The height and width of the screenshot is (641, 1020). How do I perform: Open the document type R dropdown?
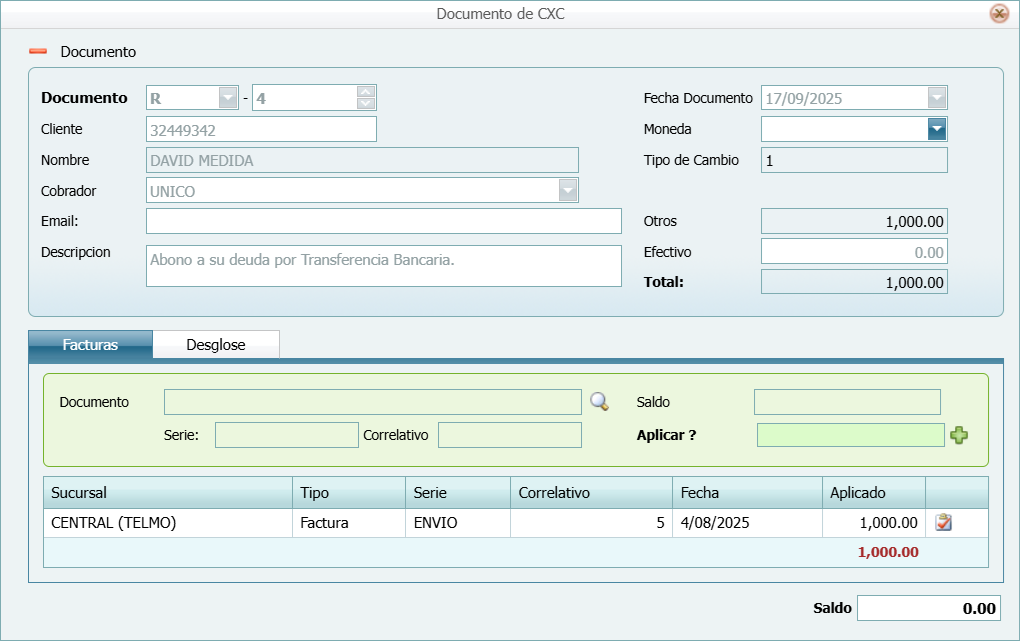[x=228, y=98]
